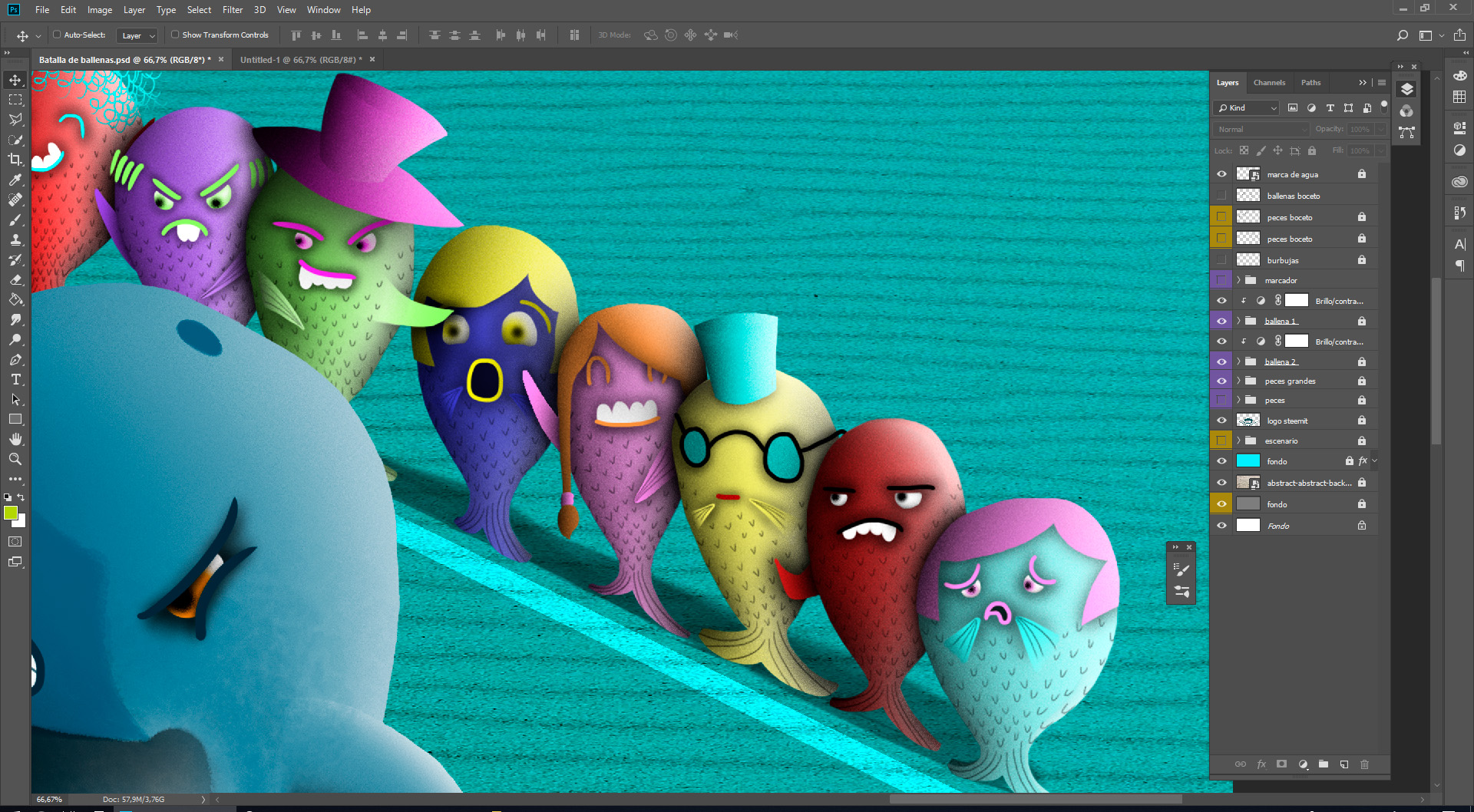Hide the logo steemit layer
Screen dimensions: 1474x812
pyautogui.click(x=1221, y=421)
